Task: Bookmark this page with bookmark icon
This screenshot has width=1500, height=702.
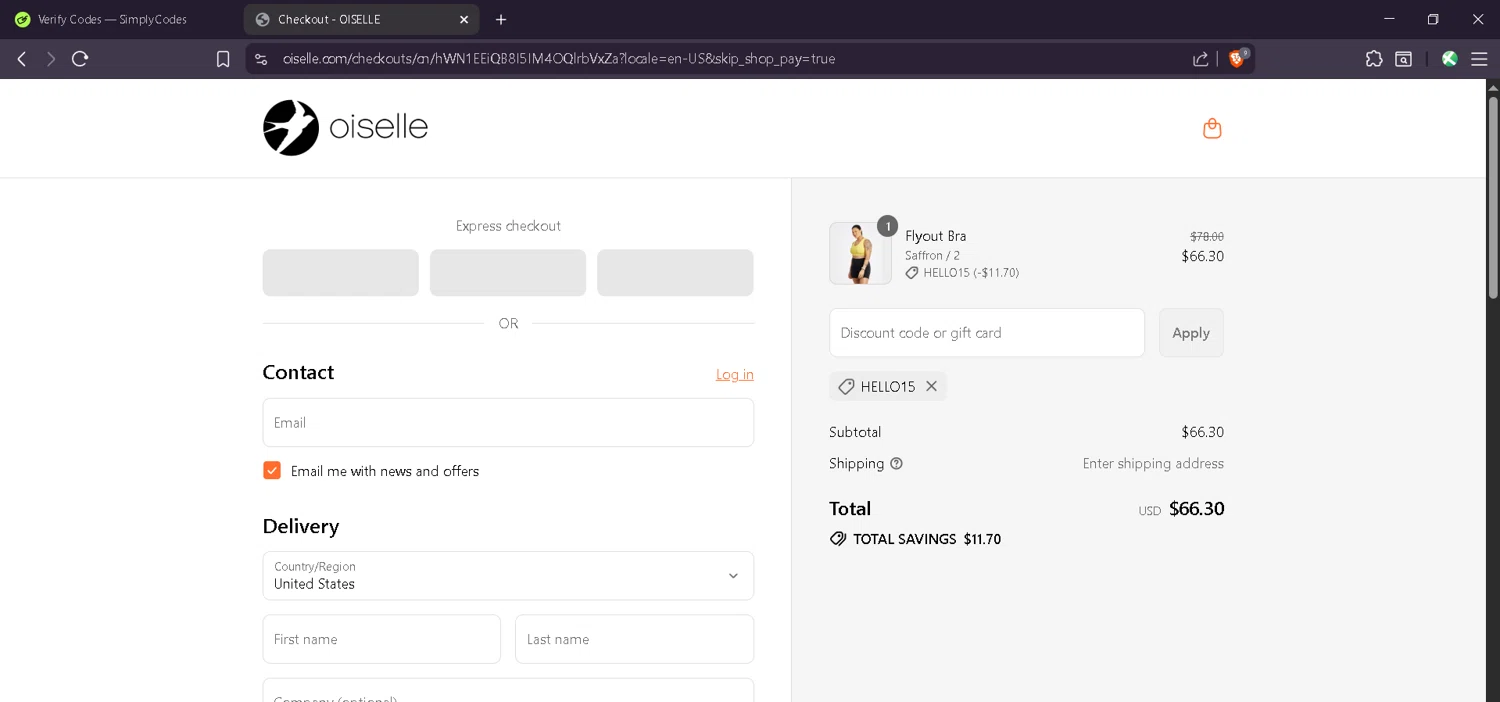Action: 223,59
